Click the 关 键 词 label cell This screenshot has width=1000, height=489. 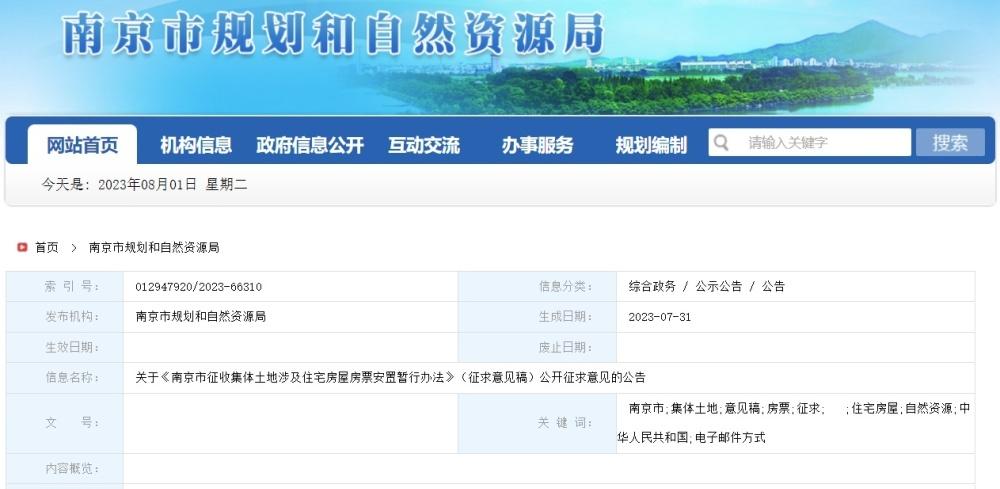(x=538, y=423)
